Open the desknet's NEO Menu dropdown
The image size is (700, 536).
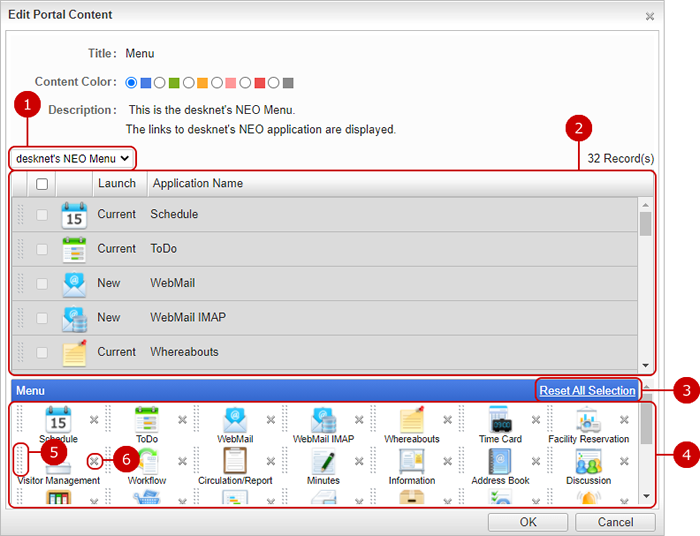(x=72, y=158)
